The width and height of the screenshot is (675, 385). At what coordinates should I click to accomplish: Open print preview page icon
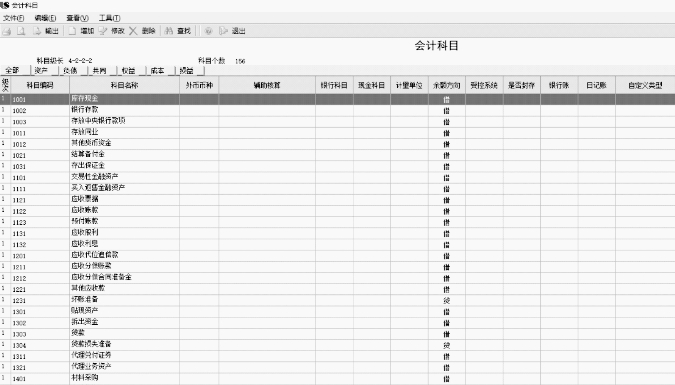[x=21, y=31]
